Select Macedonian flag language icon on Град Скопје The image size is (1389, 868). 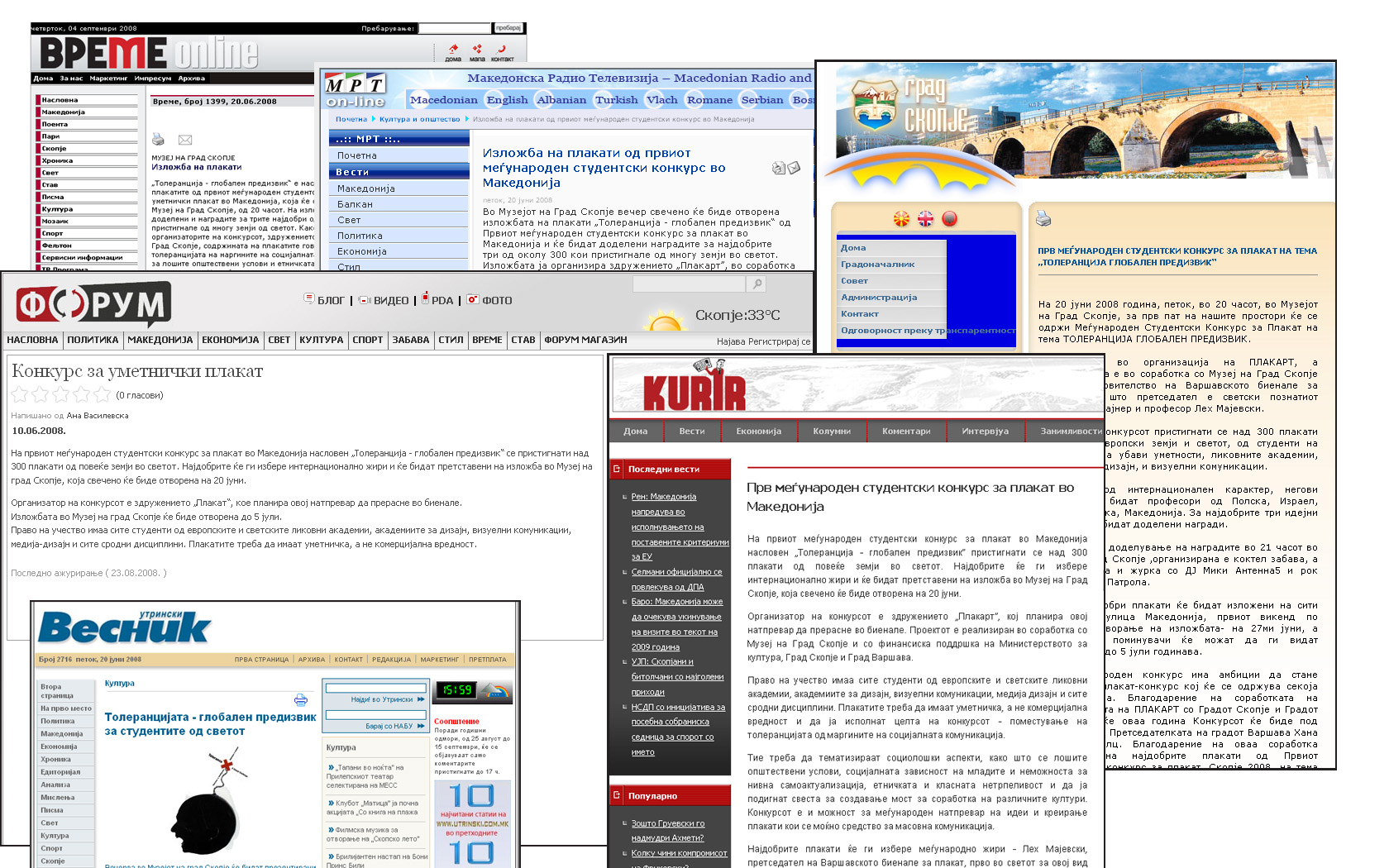tap(901, 219)
